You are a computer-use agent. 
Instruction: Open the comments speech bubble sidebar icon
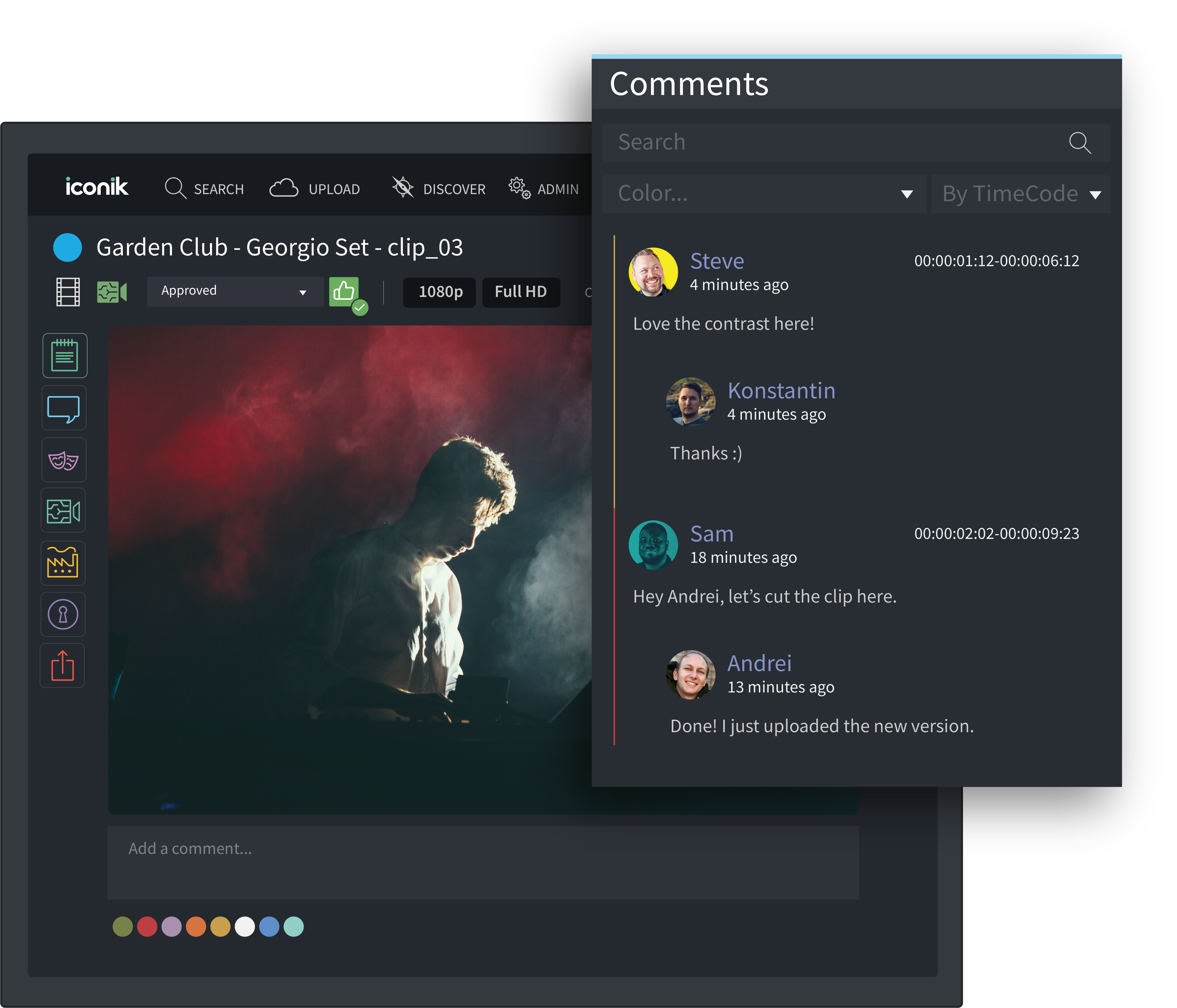pyautogui.click(x=64, y=408)
